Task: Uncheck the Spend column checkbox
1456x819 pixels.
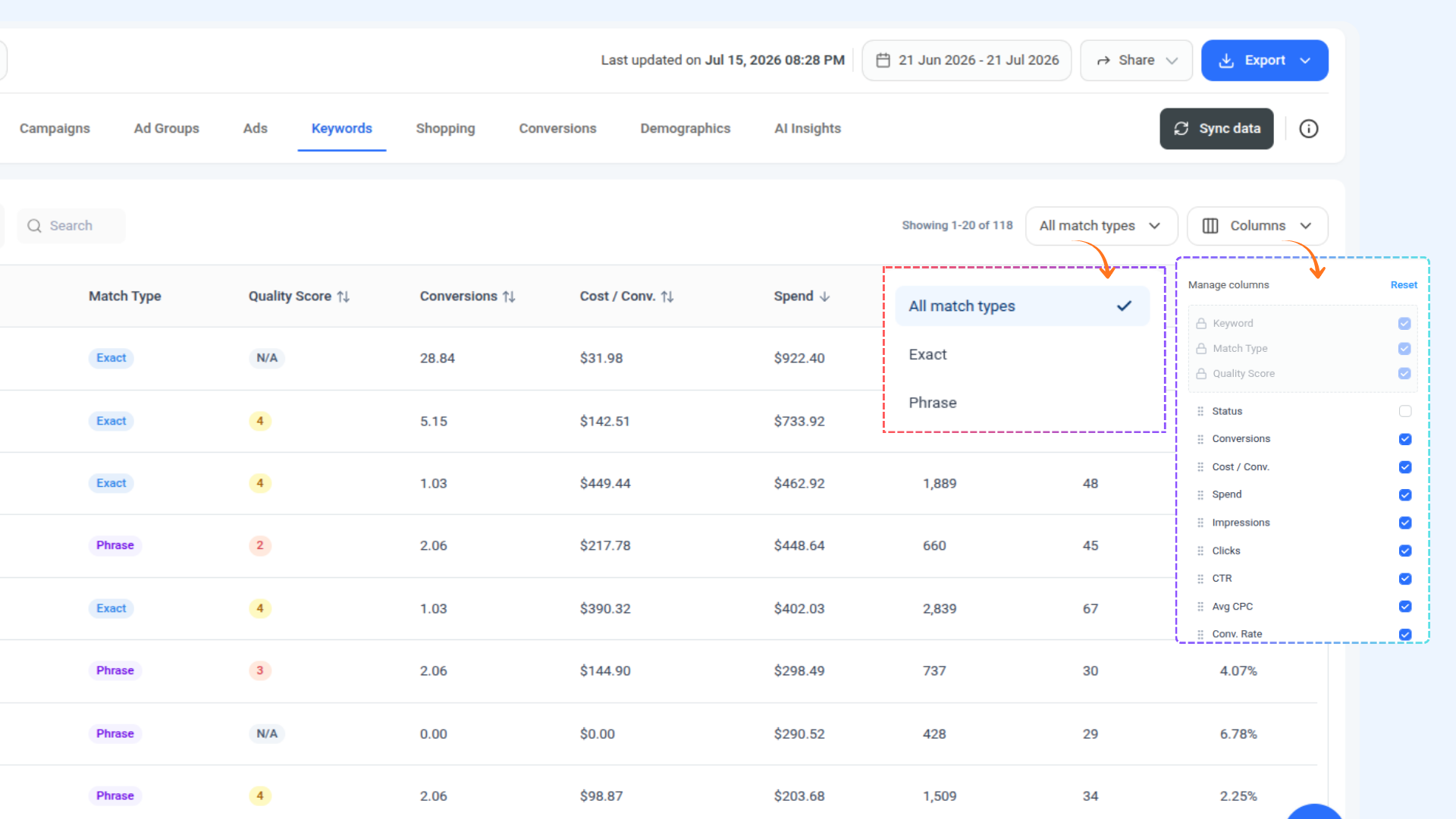Action: pos(1405,495)
